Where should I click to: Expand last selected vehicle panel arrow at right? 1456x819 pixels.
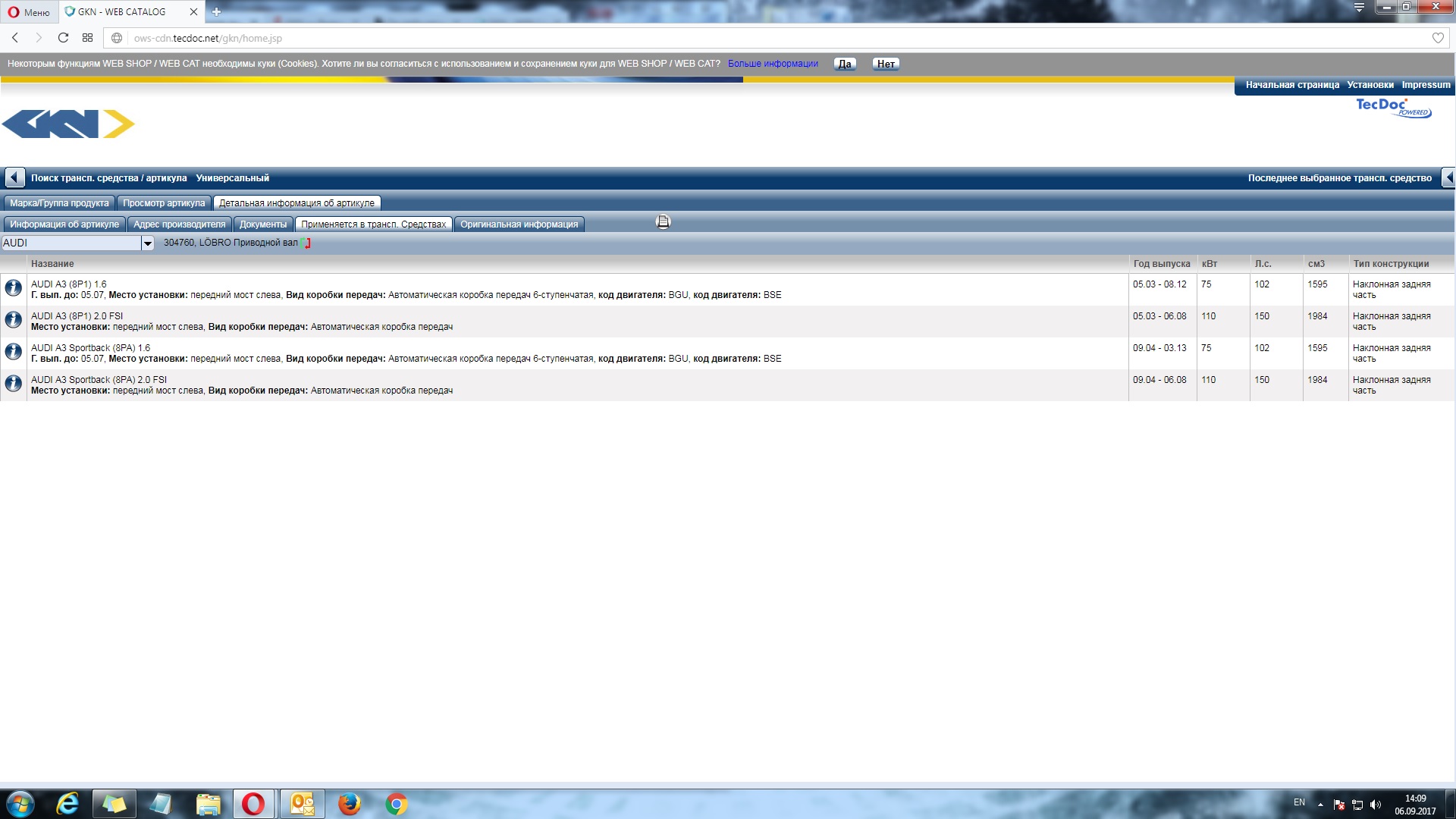click(1448, 177)
